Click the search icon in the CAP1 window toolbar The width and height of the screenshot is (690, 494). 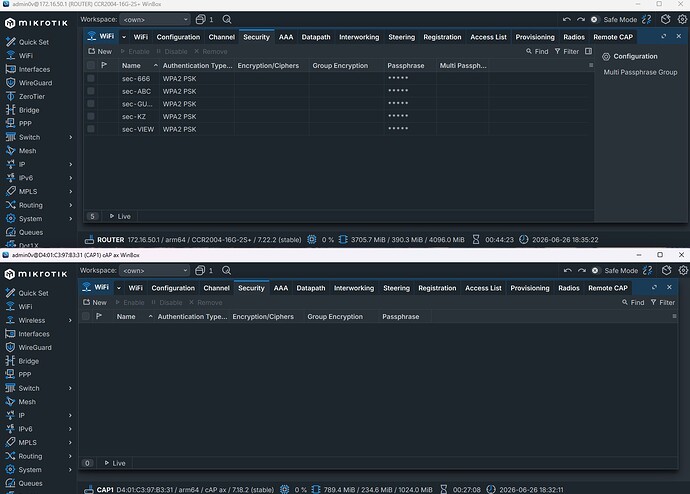click(x=226, y=271)
